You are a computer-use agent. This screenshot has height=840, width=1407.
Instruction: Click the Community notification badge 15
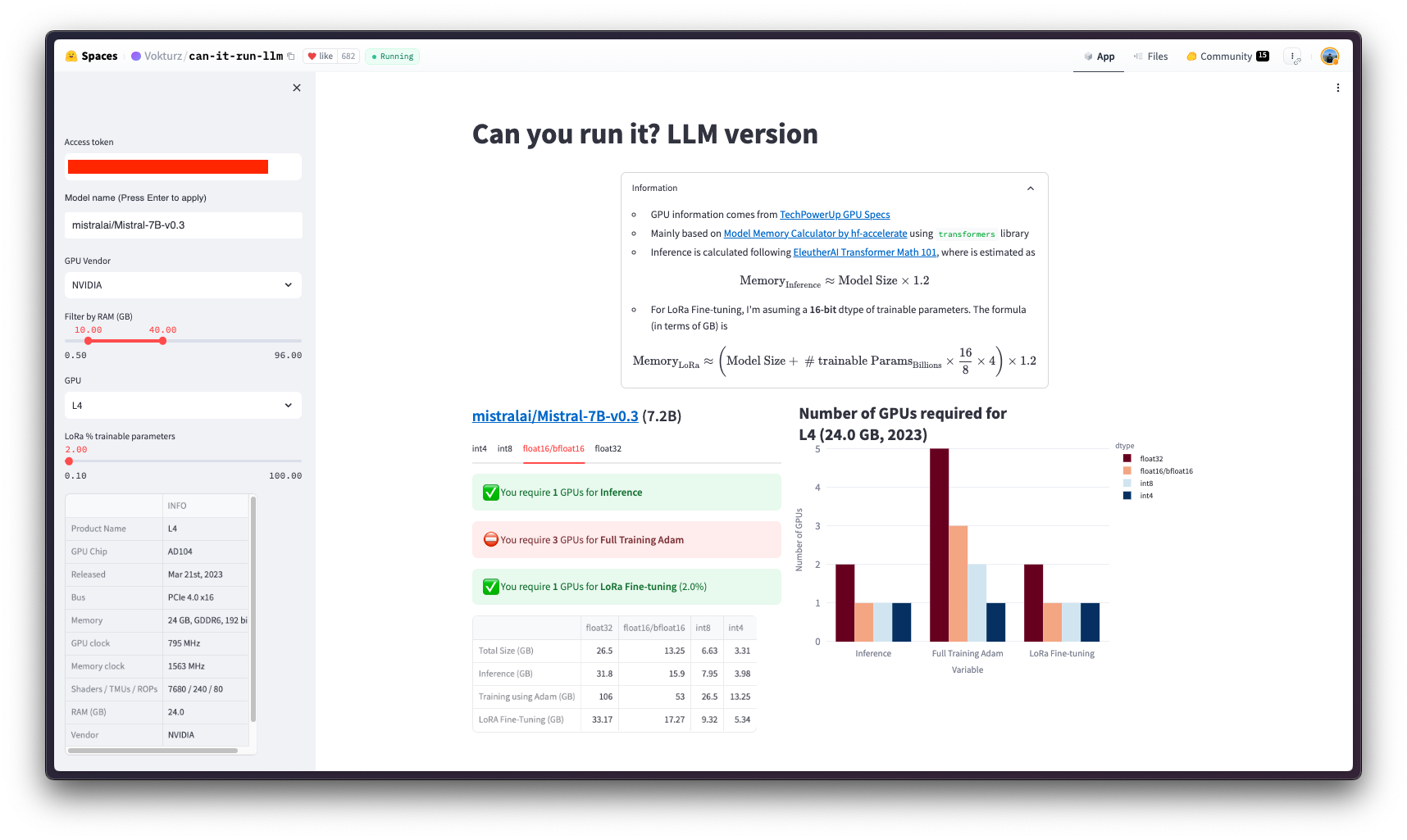pos(1263,56)
